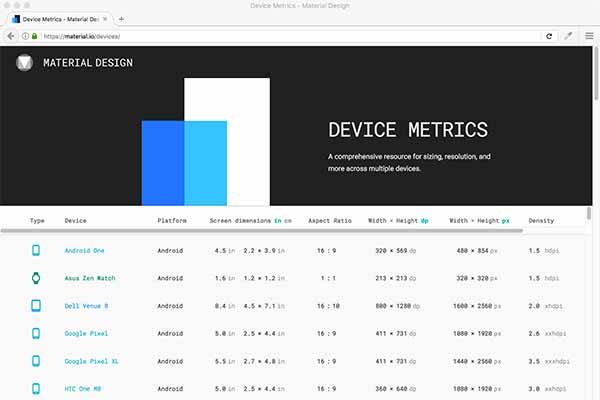Screen dimensions: 600x400
Task: Close the Device Metrics tab
Action: click(x=105, y=19)
